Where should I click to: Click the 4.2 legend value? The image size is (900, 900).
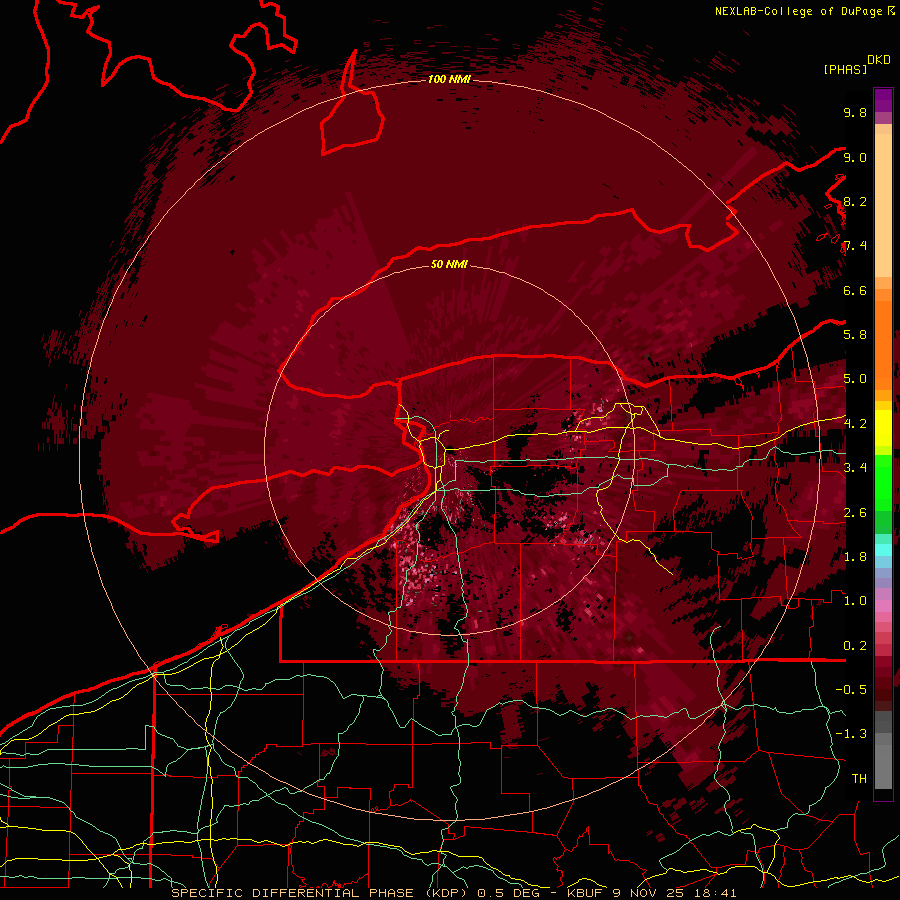855,424
